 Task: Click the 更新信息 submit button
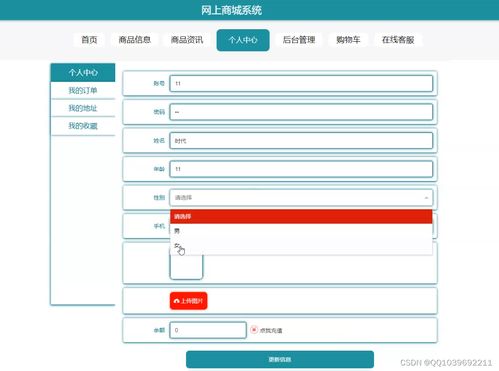pos(280,359)
